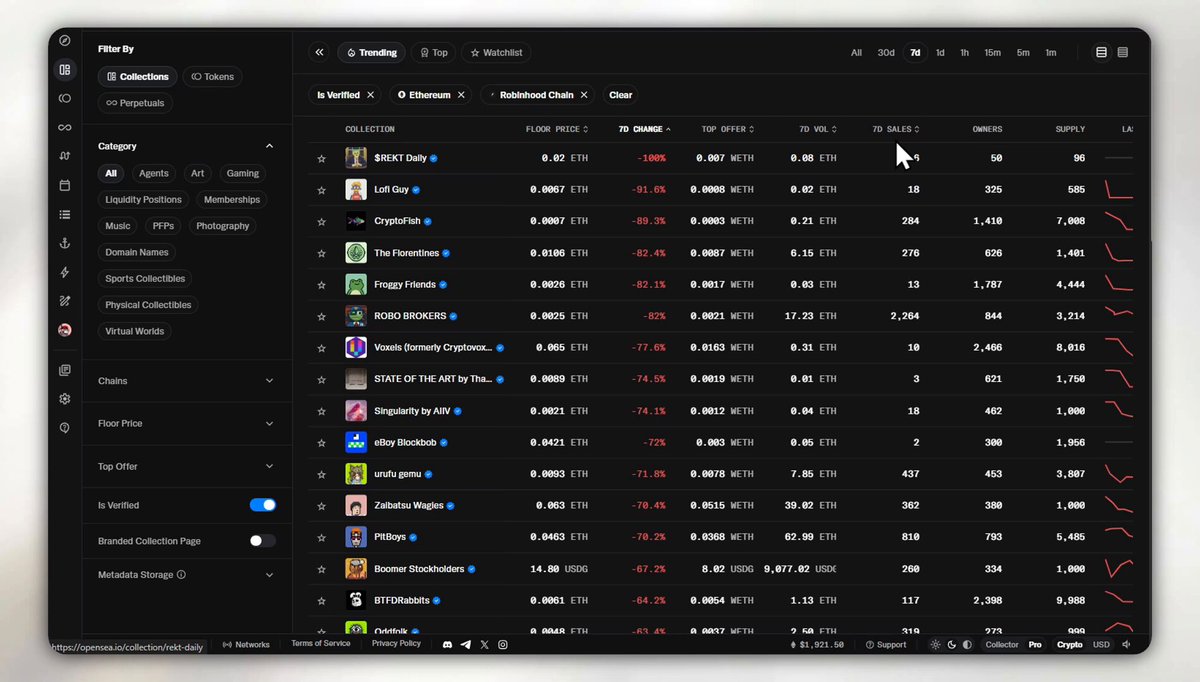Image resolution: width=1200 pixels, height=682 pixels.
Task: Open Discord icon in footer
Action: click(447, 645)
